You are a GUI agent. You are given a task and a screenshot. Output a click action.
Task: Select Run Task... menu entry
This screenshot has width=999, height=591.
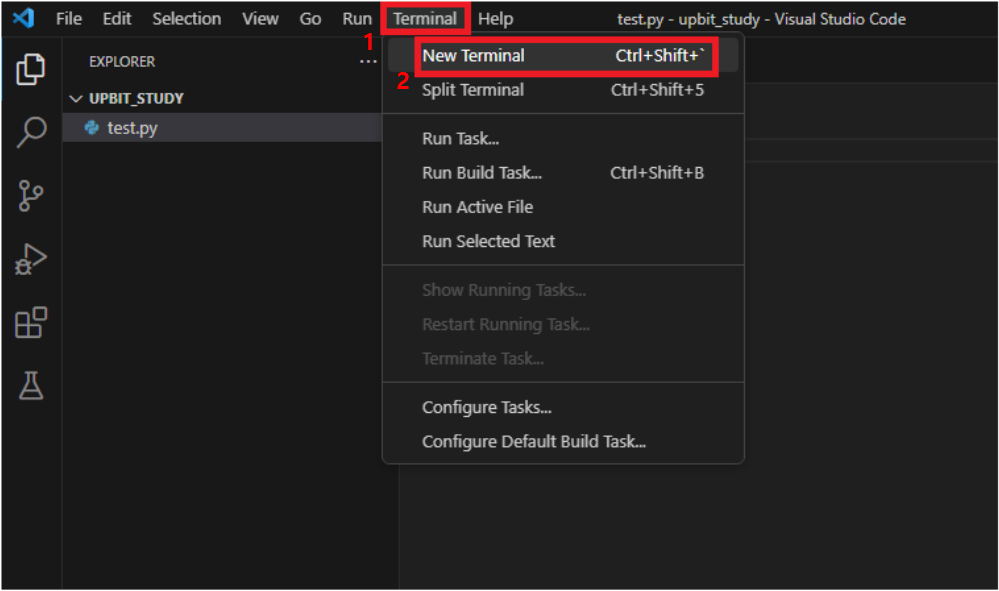[x=563, y=139]
